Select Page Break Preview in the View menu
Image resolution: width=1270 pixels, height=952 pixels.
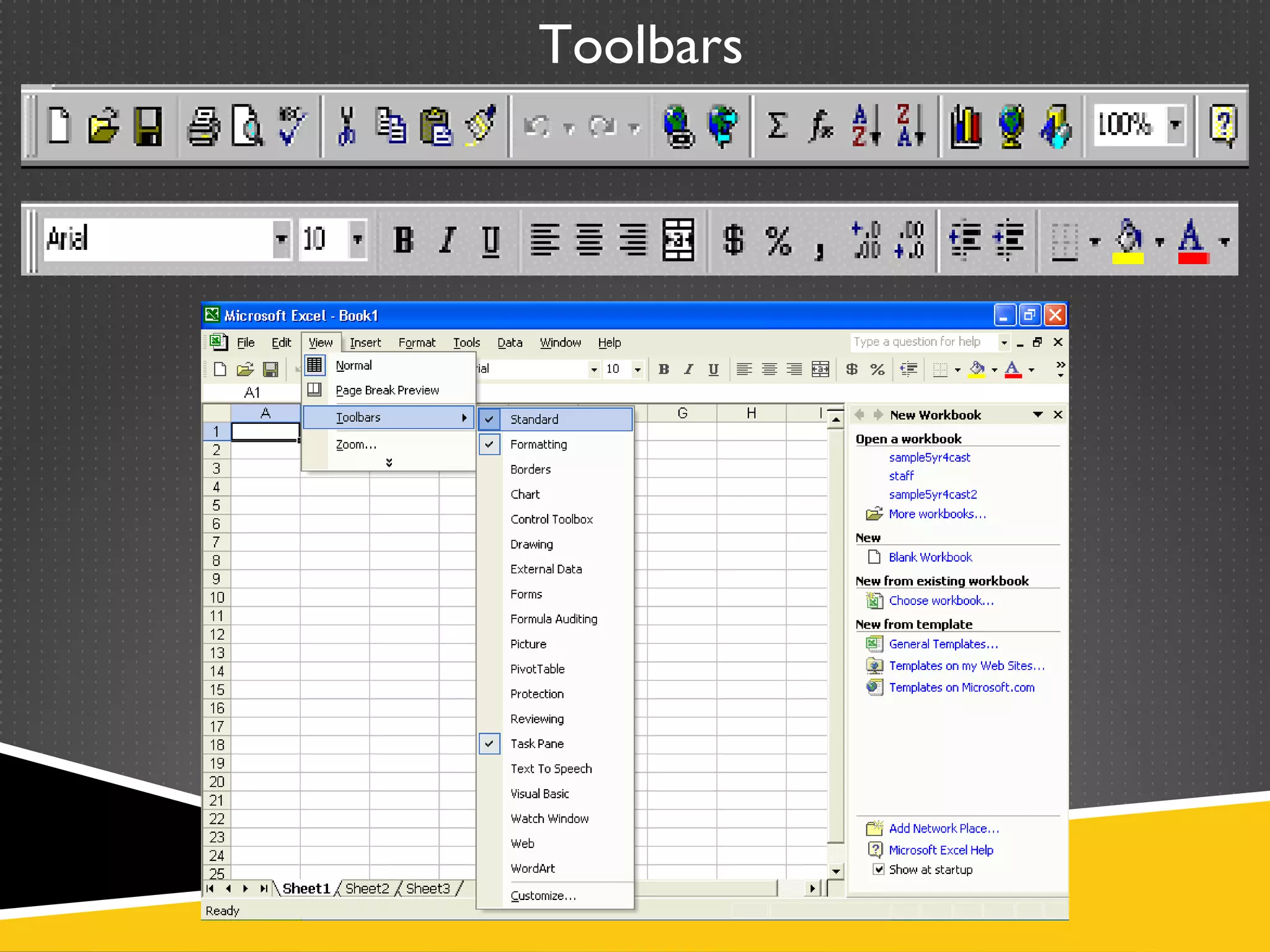(x=389, y=390)
